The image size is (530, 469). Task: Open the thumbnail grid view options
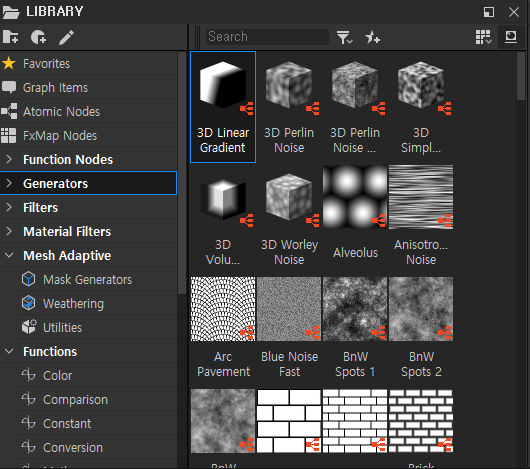tap(483, 37)
